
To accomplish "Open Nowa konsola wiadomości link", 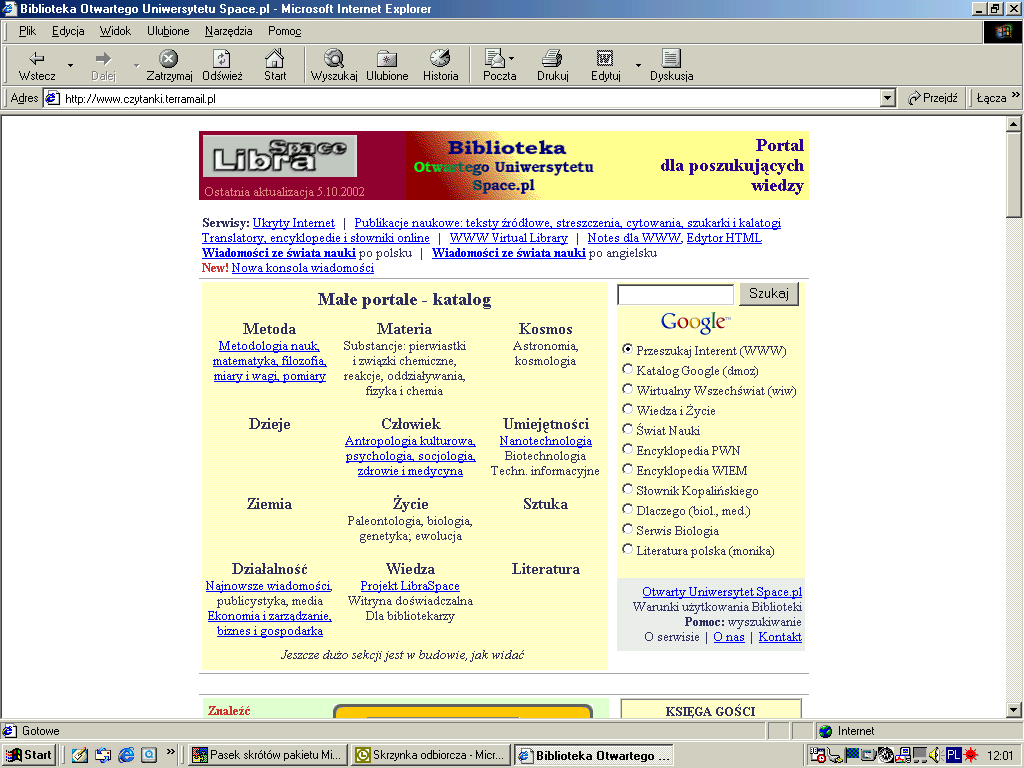I will click(x=303, y=268).
